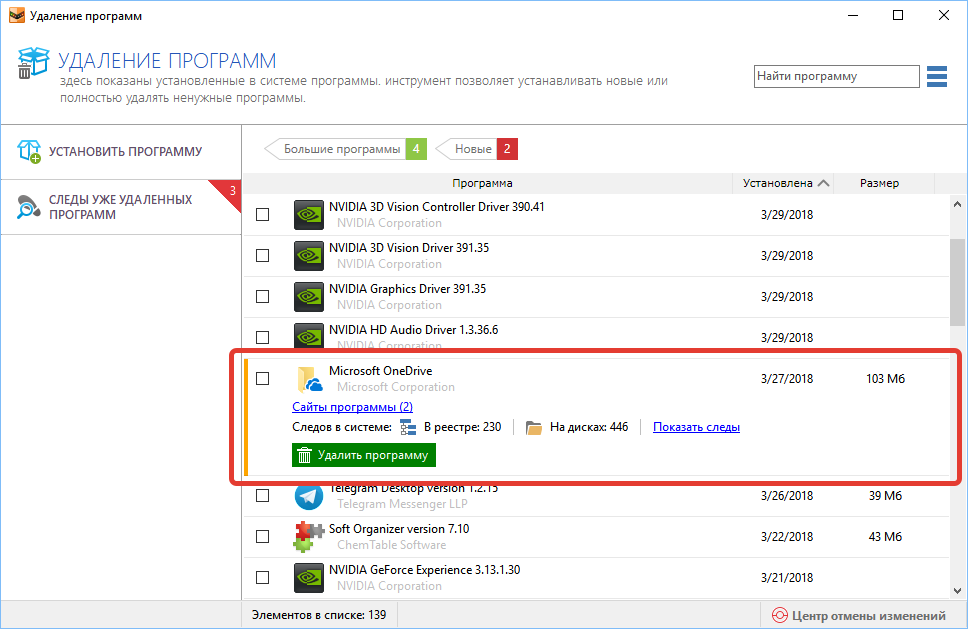Screen dimensions: 968x629
Task: Check the Microsoft OneDrive checkbox
Action: pos(262,378)
